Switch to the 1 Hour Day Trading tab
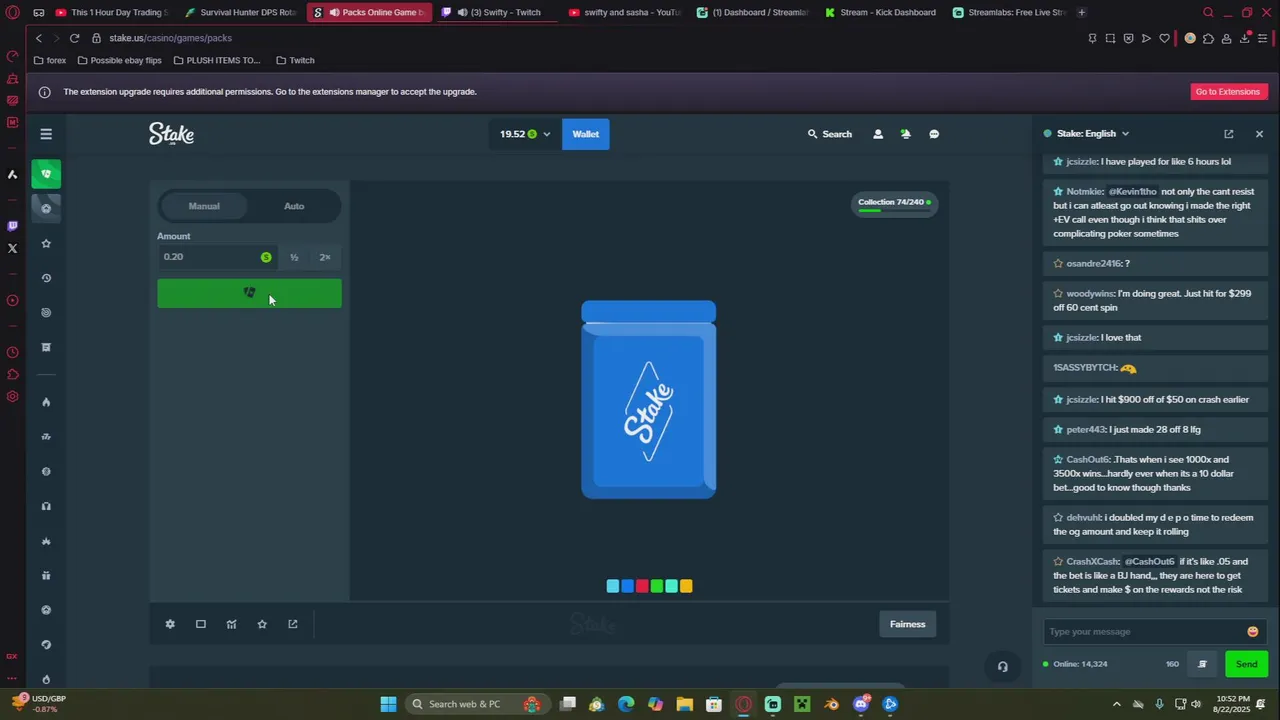1280x720 pixels. [x=113, y=13]
